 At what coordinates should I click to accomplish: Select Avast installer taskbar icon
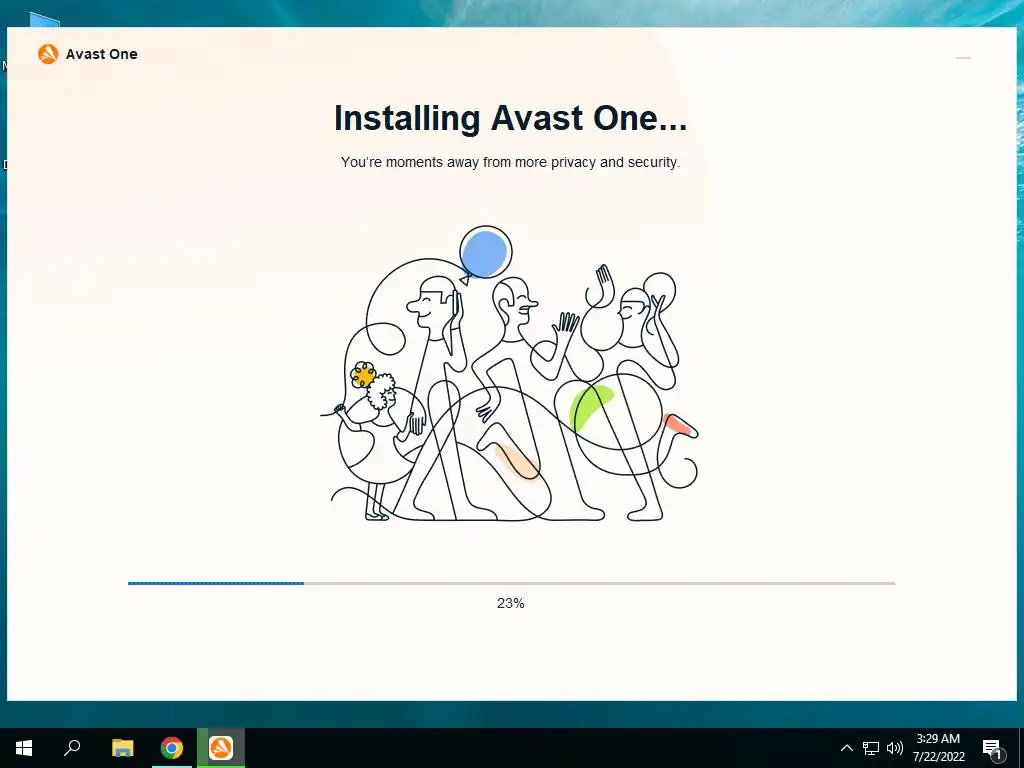pos(221,748)
